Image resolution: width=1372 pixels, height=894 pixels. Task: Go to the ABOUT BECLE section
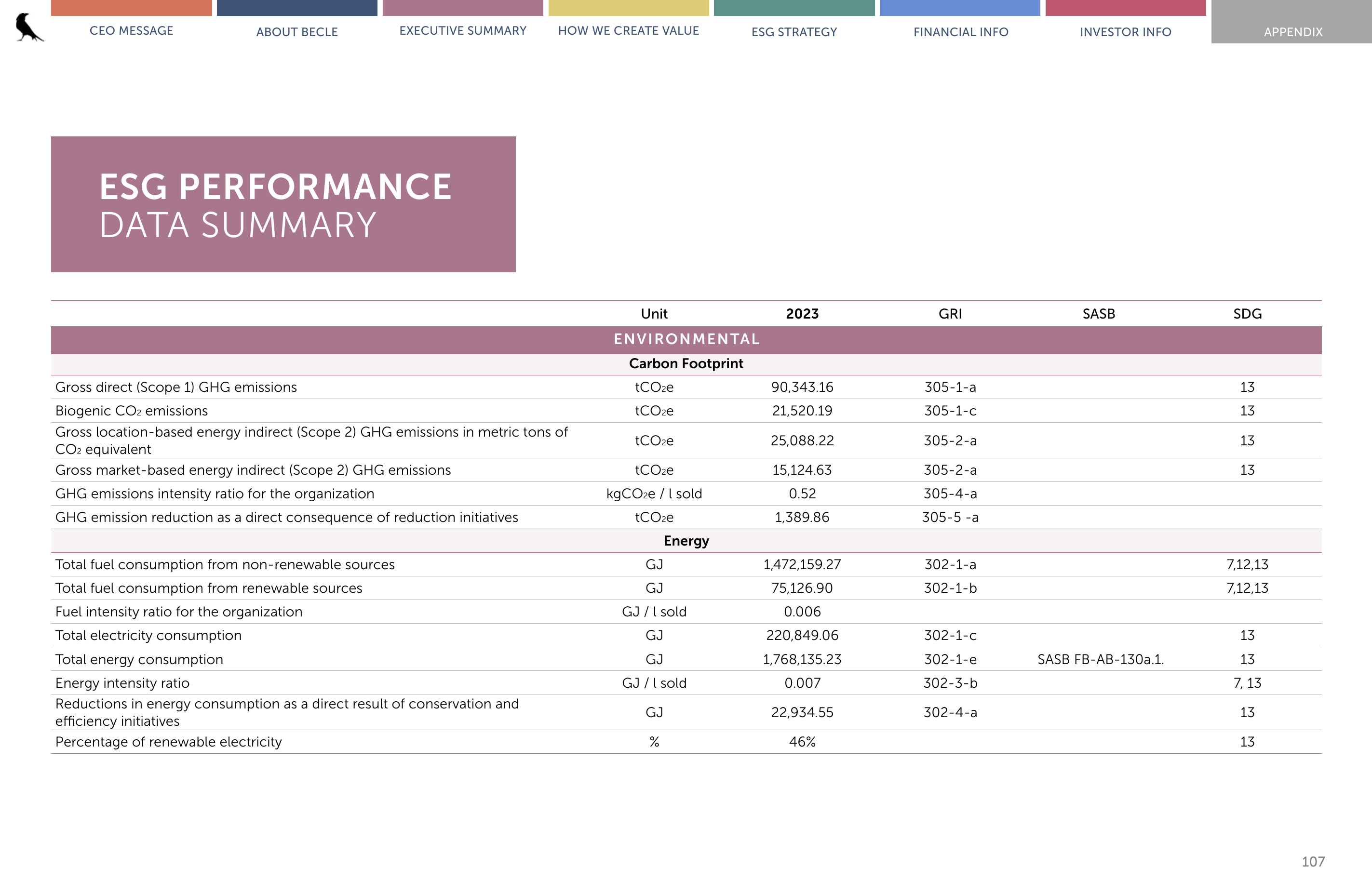tap(297, 32)
